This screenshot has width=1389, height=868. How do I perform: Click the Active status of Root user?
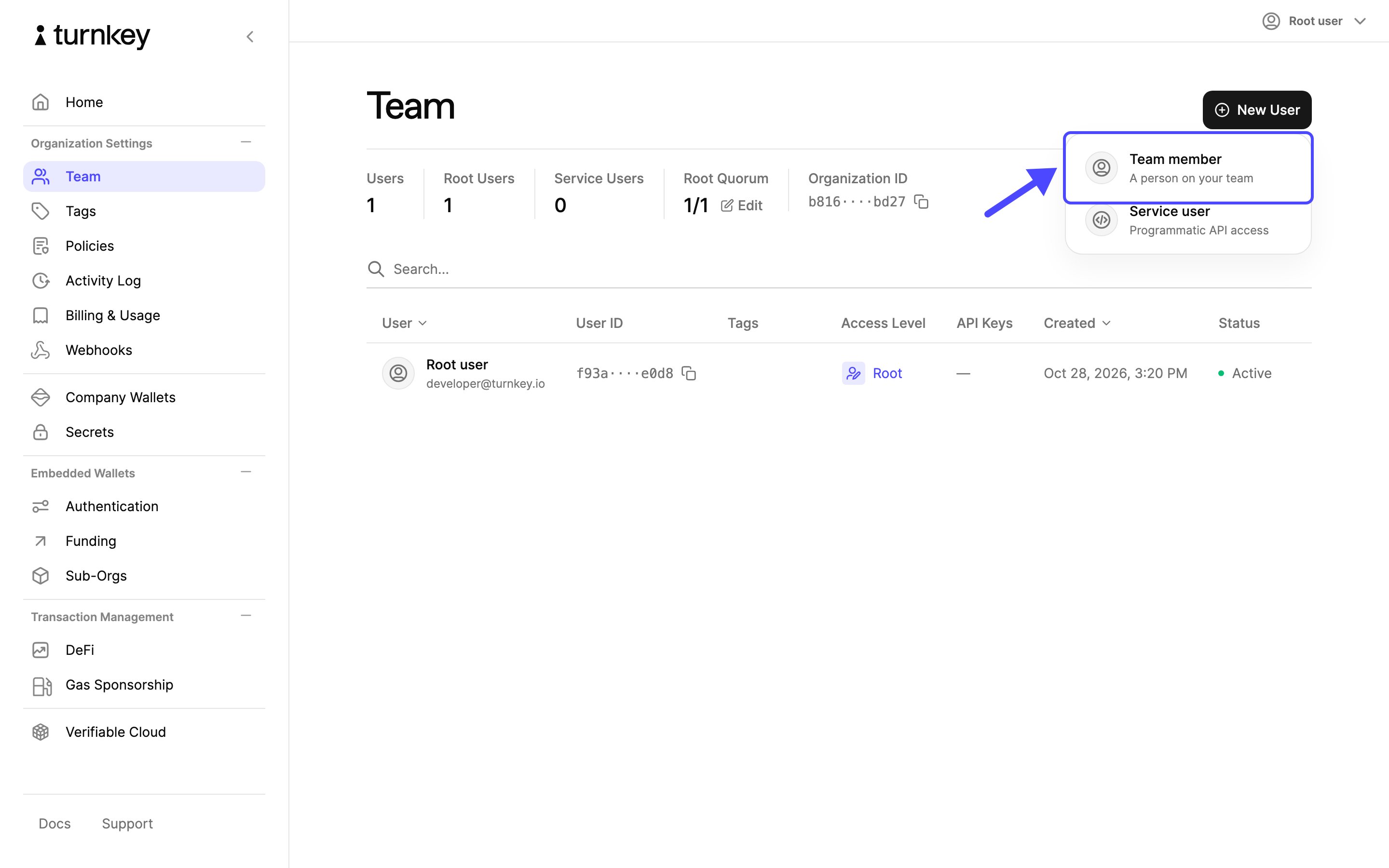1244,373
